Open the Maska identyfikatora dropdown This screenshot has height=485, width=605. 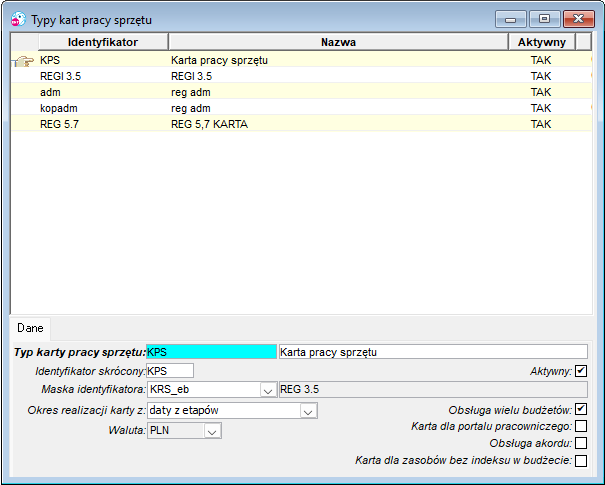268,390
